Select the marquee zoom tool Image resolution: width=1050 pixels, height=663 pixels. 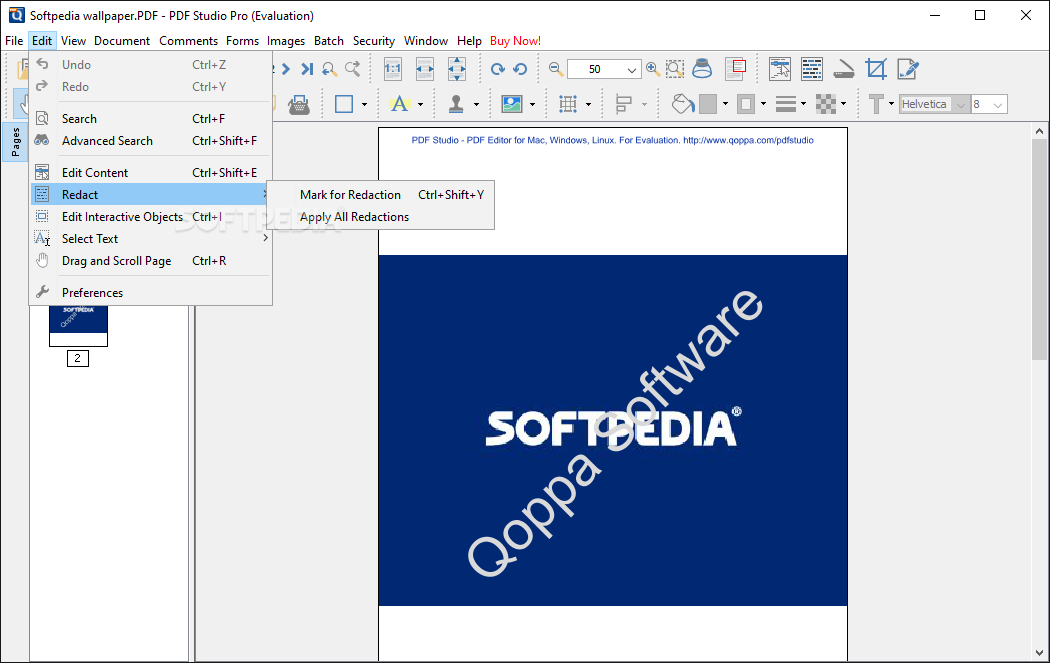pyautogui.click(x=675, y=69)
